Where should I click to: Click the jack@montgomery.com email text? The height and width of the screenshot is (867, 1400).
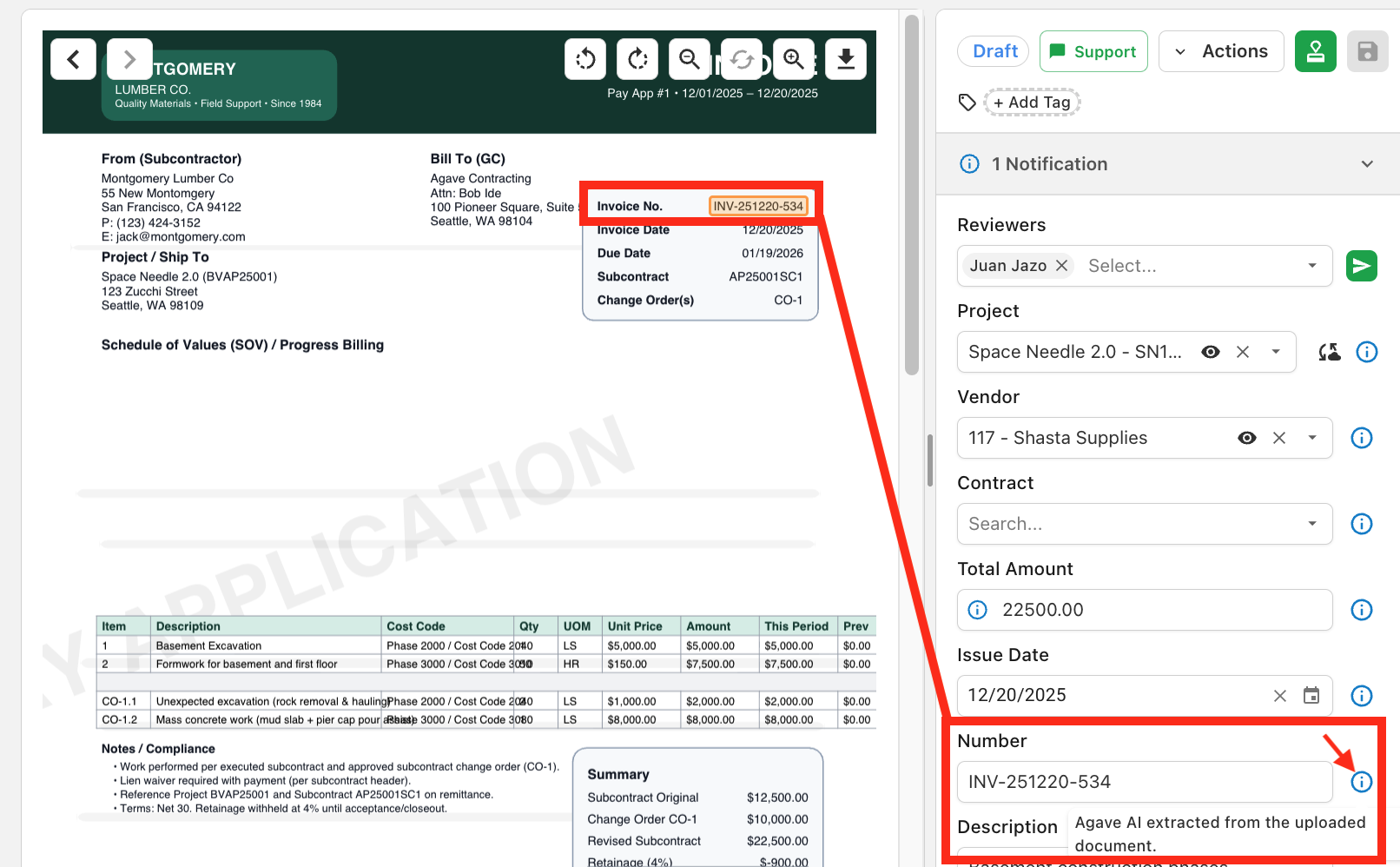(181, 236)
